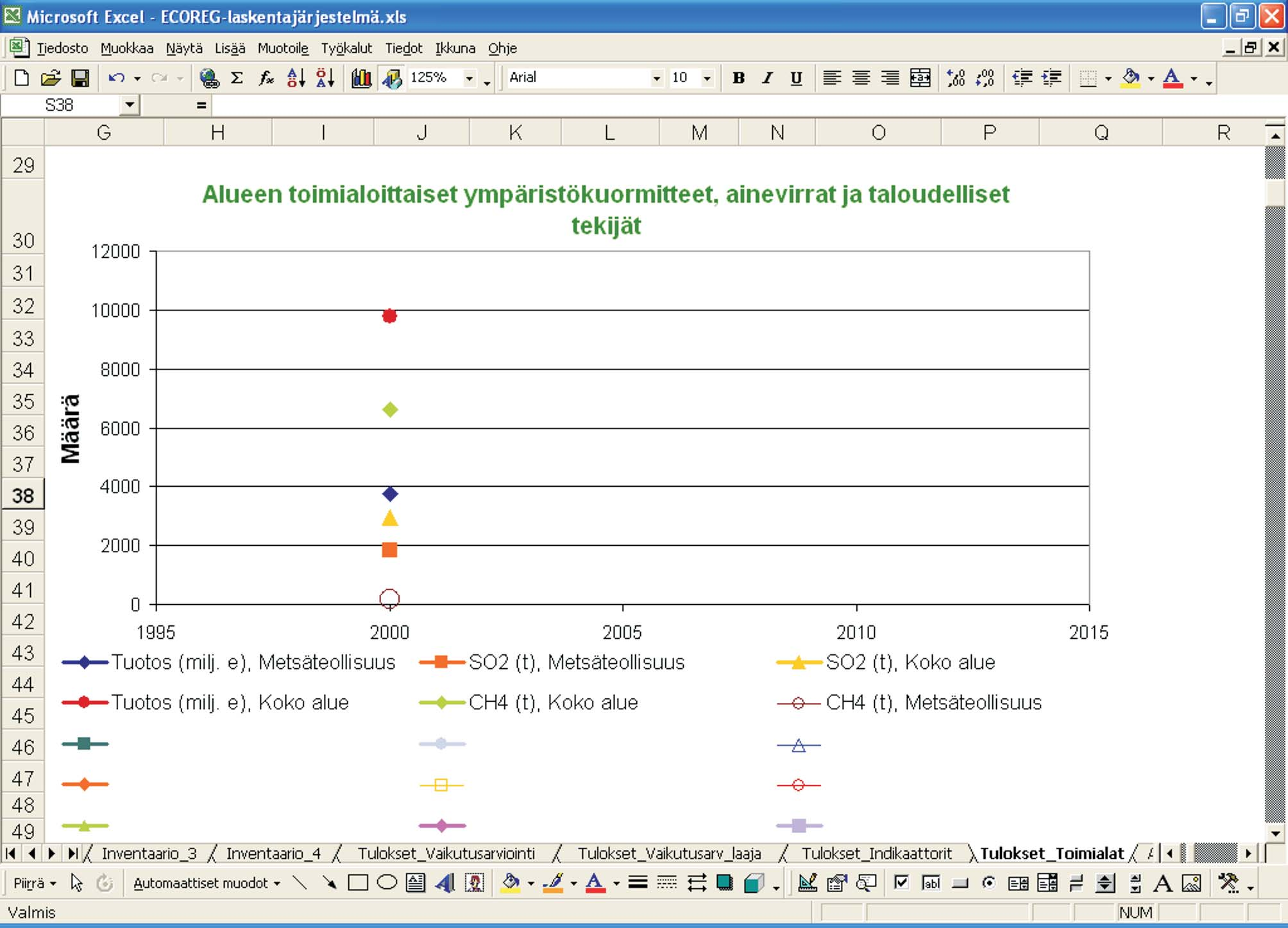1288x928 pixels.
Task: Open the font color dropdown arrow
Action: click(1194, 79)
